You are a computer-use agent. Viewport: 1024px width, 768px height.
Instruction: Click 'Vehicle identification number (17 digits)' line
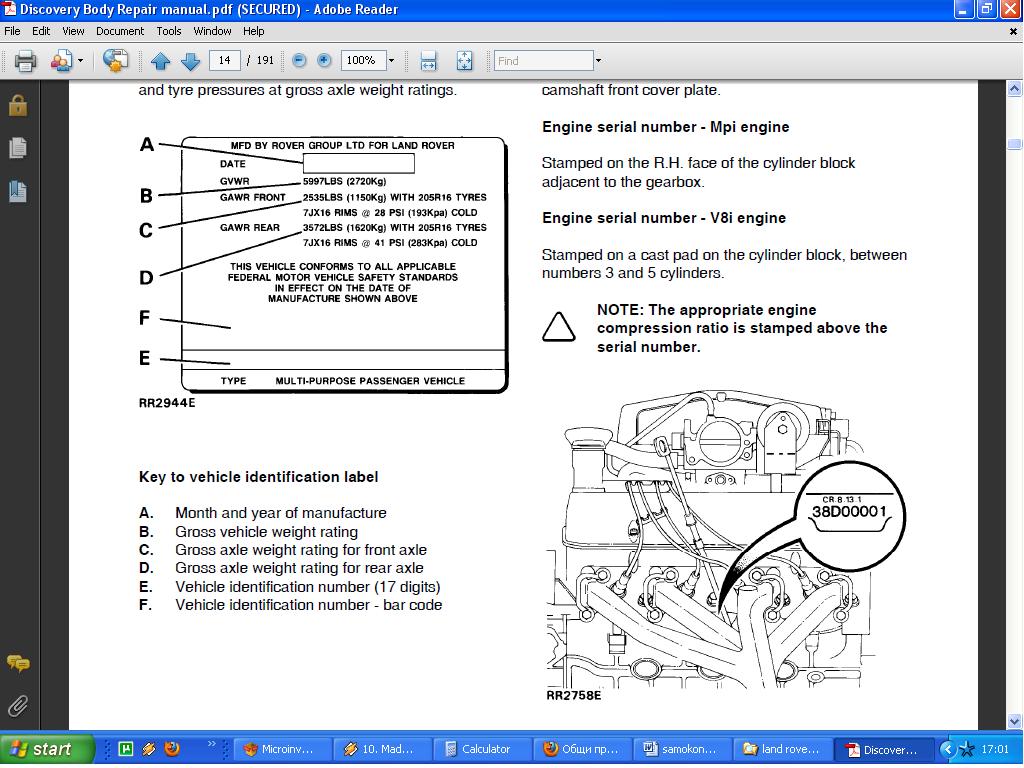[308, 587]
